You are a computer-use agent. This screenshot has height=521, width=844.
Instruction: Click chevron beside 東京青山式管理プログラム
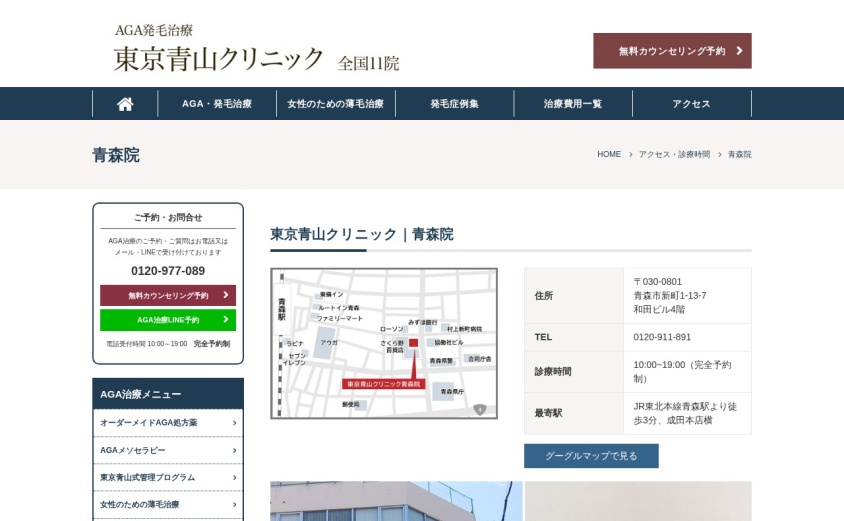pos(235,477)
